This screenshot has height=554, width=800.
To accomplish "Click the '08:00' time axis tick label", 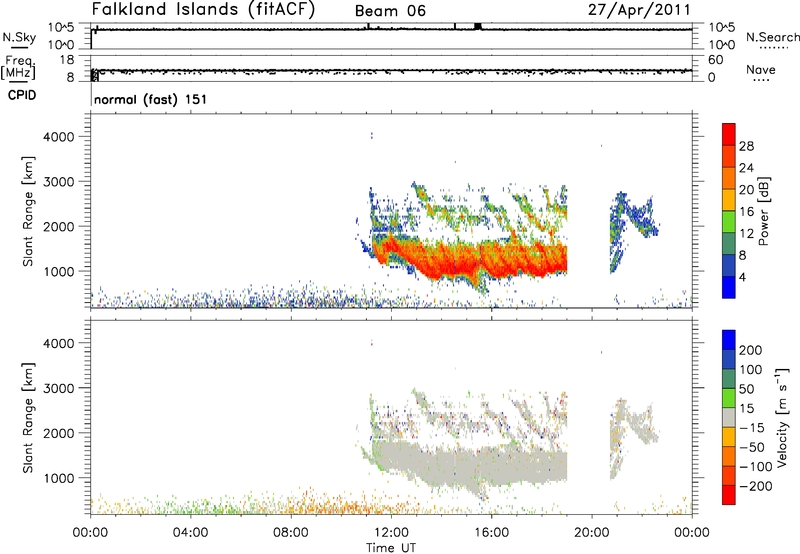I will 291,533.
